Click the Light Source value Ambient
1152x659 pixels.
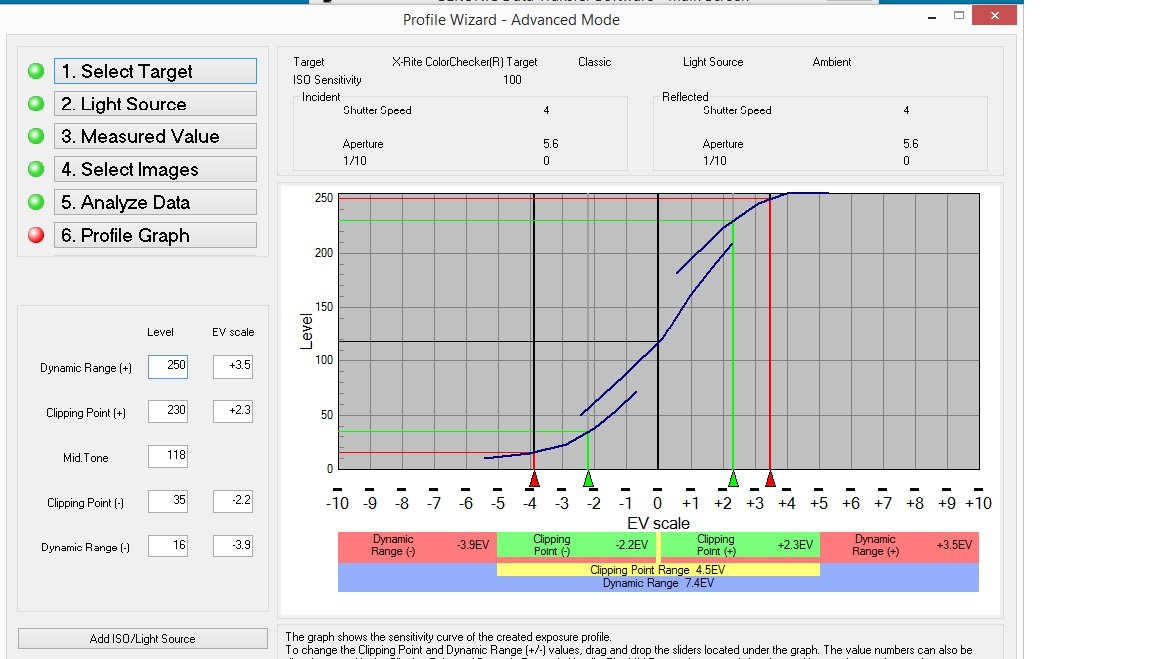pyautogui.click(x=832, y=62)
